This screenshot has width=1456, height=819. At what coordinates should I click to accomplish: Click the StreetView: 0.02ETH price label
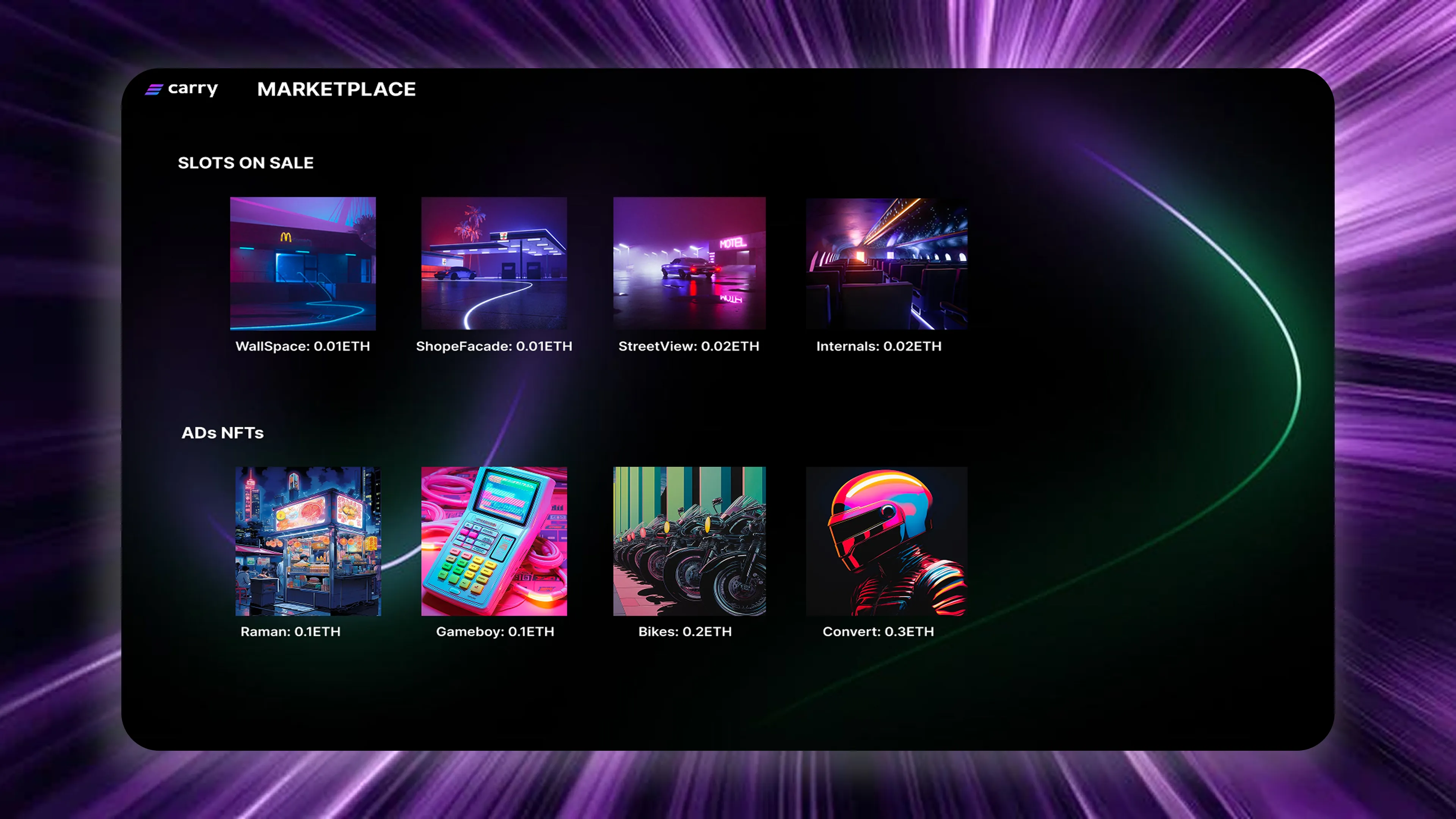click(x=689, y=346)
